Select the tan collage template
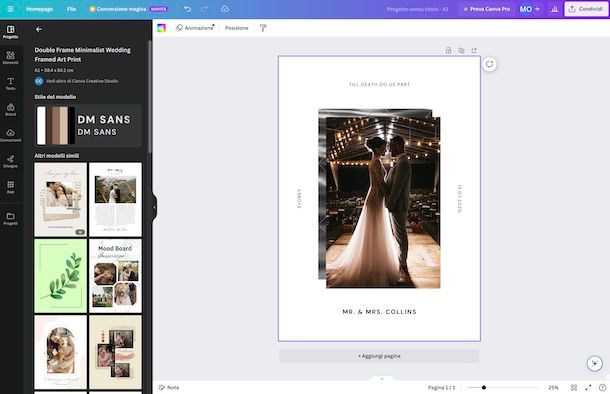This screenshot has height=394, width=610. click(116, 352)
